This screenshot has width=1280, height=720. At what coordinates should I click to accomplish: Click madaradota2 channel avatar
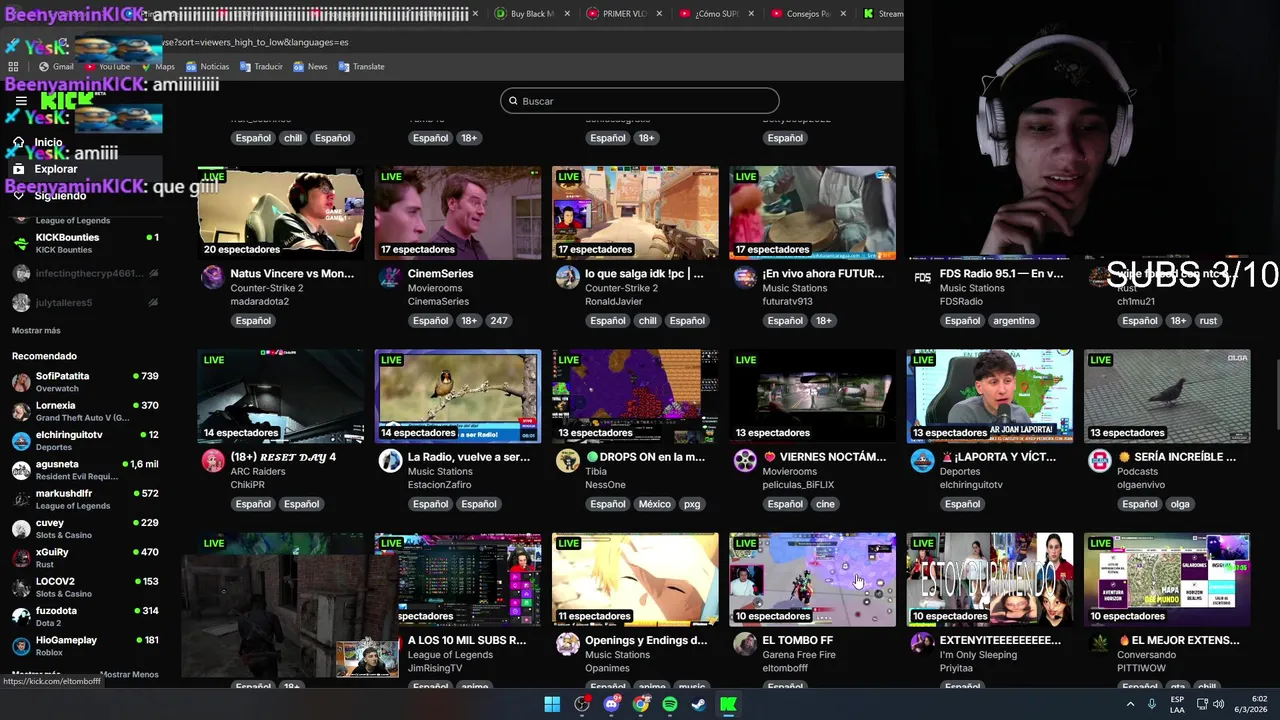click(213, 278)
